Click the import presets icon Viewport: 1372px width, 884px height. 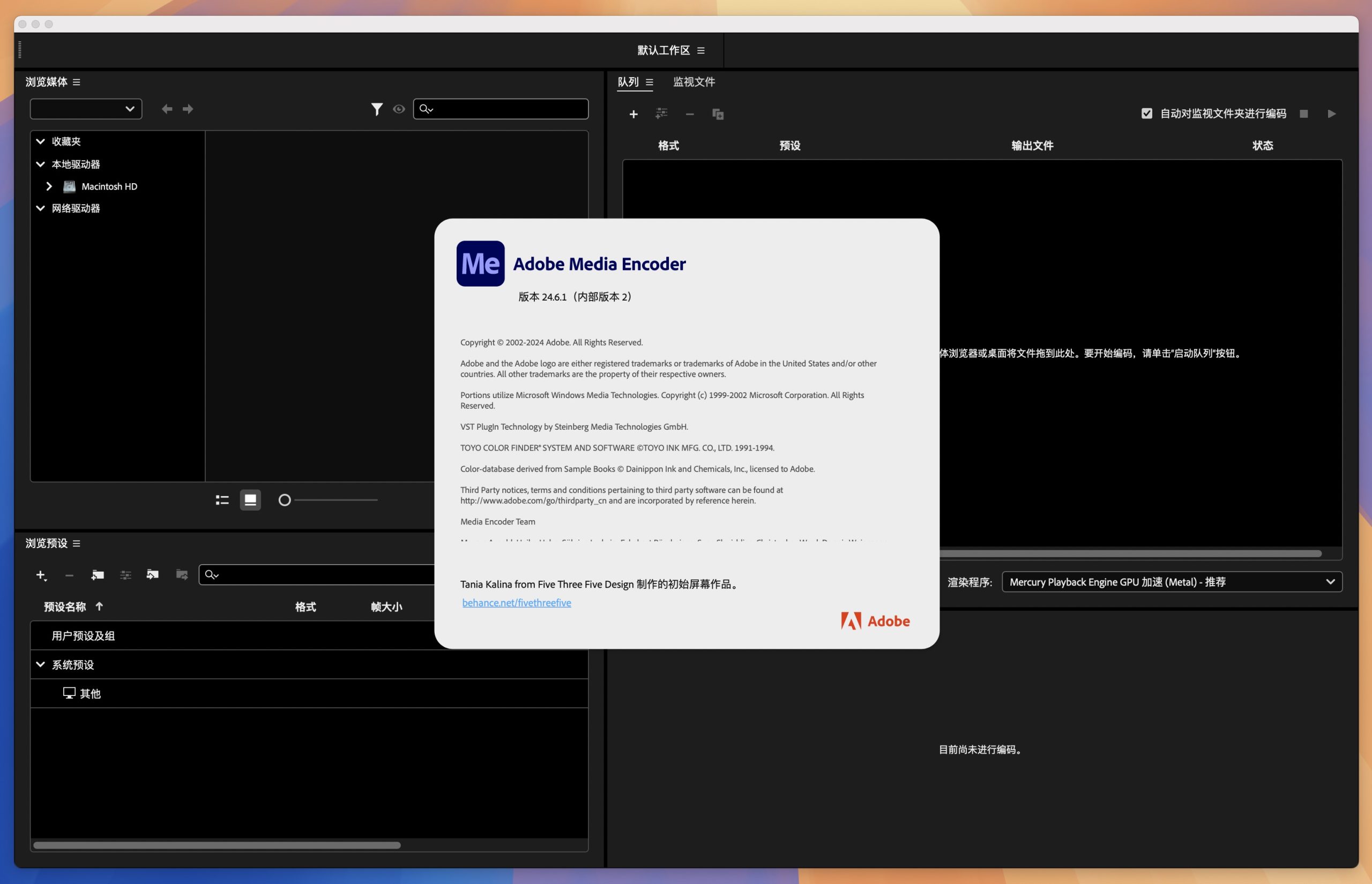click(153, 574)
